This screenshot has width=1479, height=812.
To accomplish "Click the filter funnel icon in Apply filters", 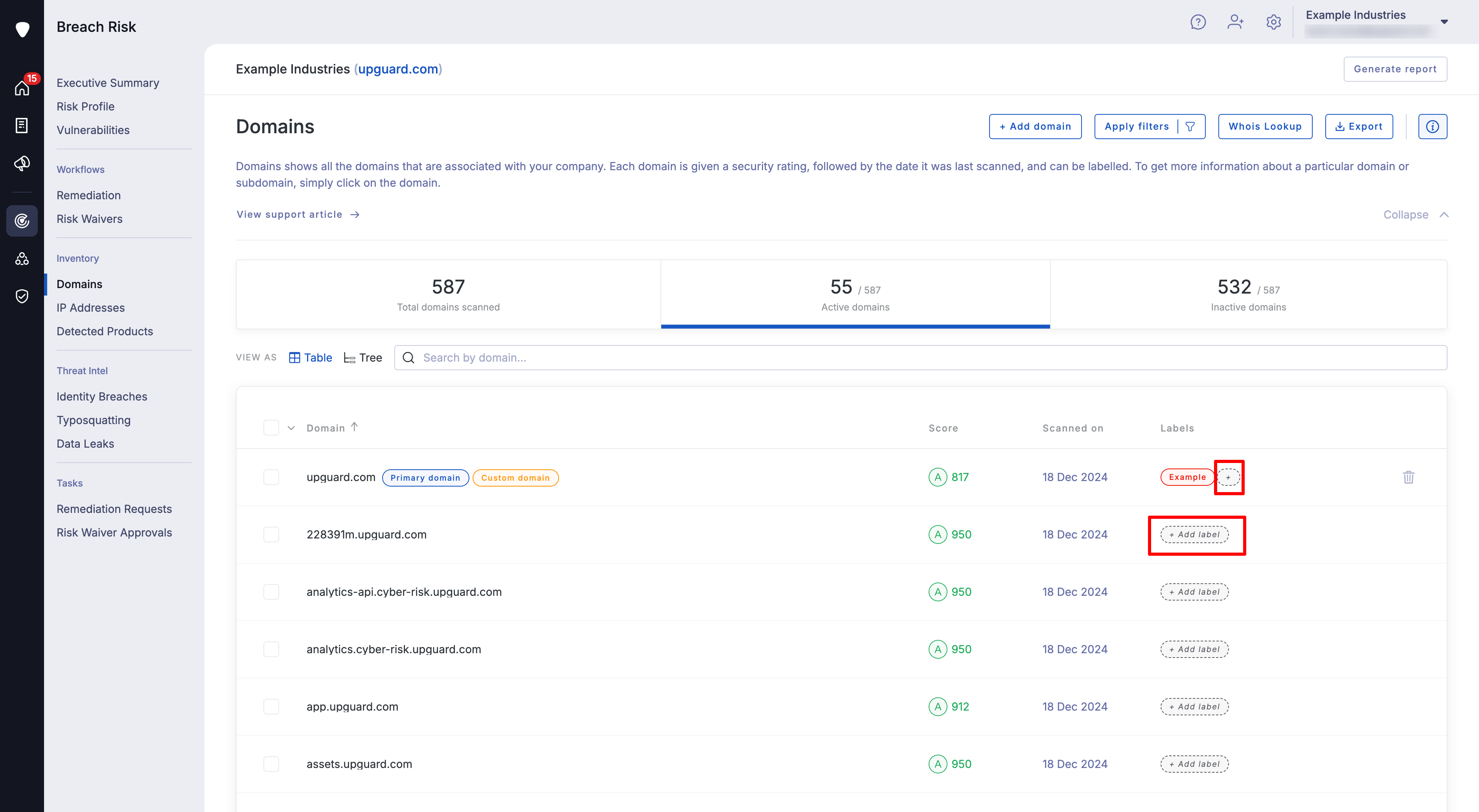I will click(1190, 126).
